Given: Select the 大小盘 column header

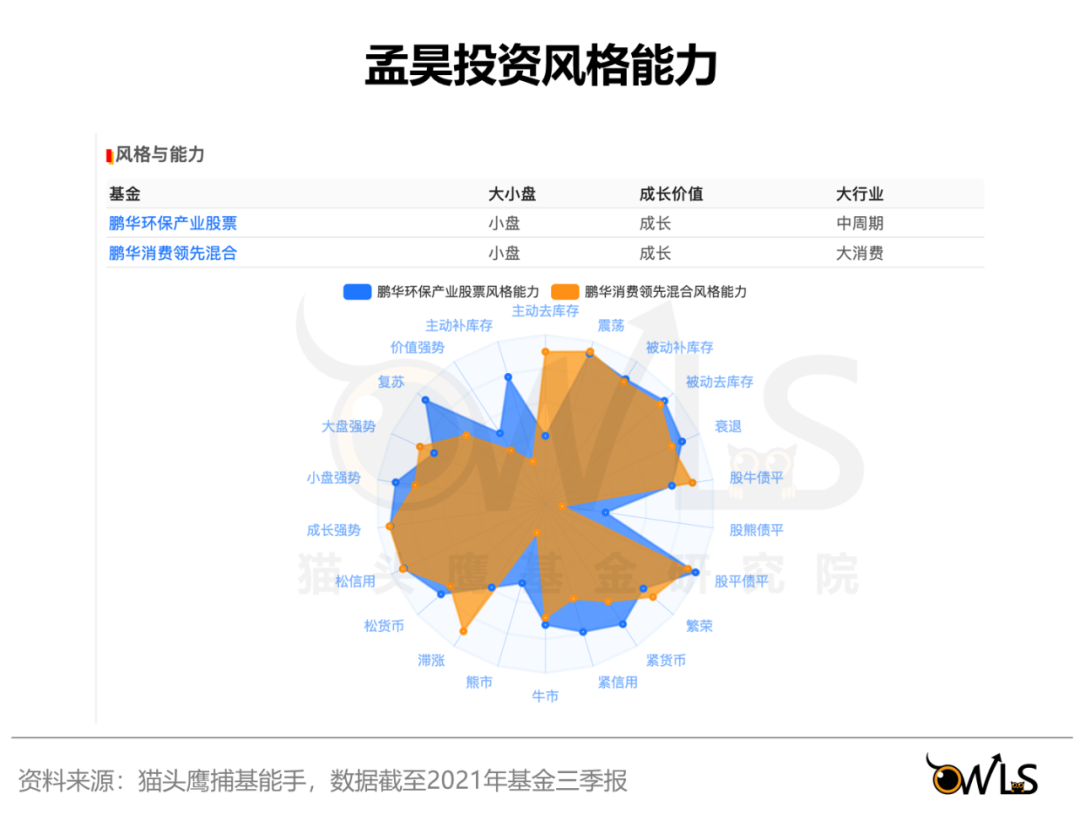Looking at the screenshot, I should point(512,194).
